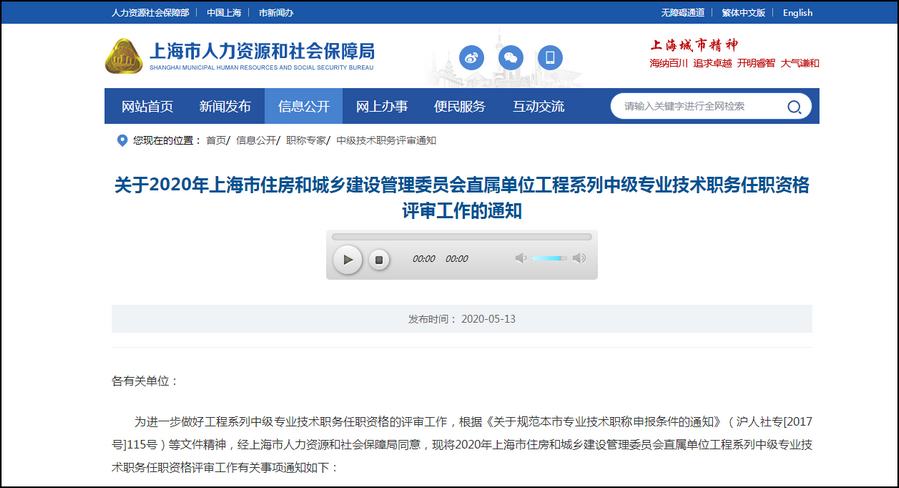
Task: Click the 各有关单位 salutation text
Action: pos(145,381)
